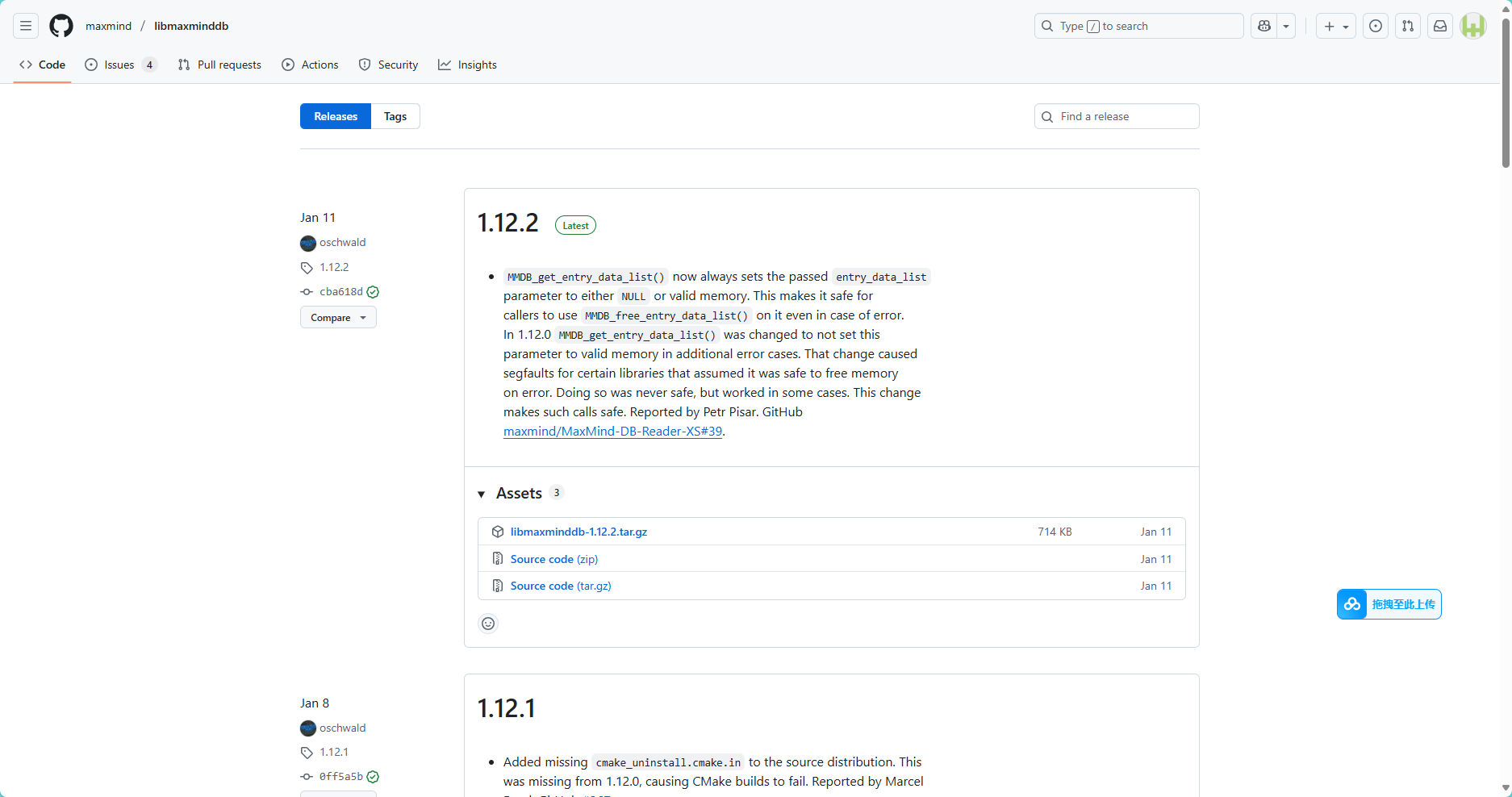1512x797 pixels.
Task: Open the Actions repository tab
Action: 311,65
